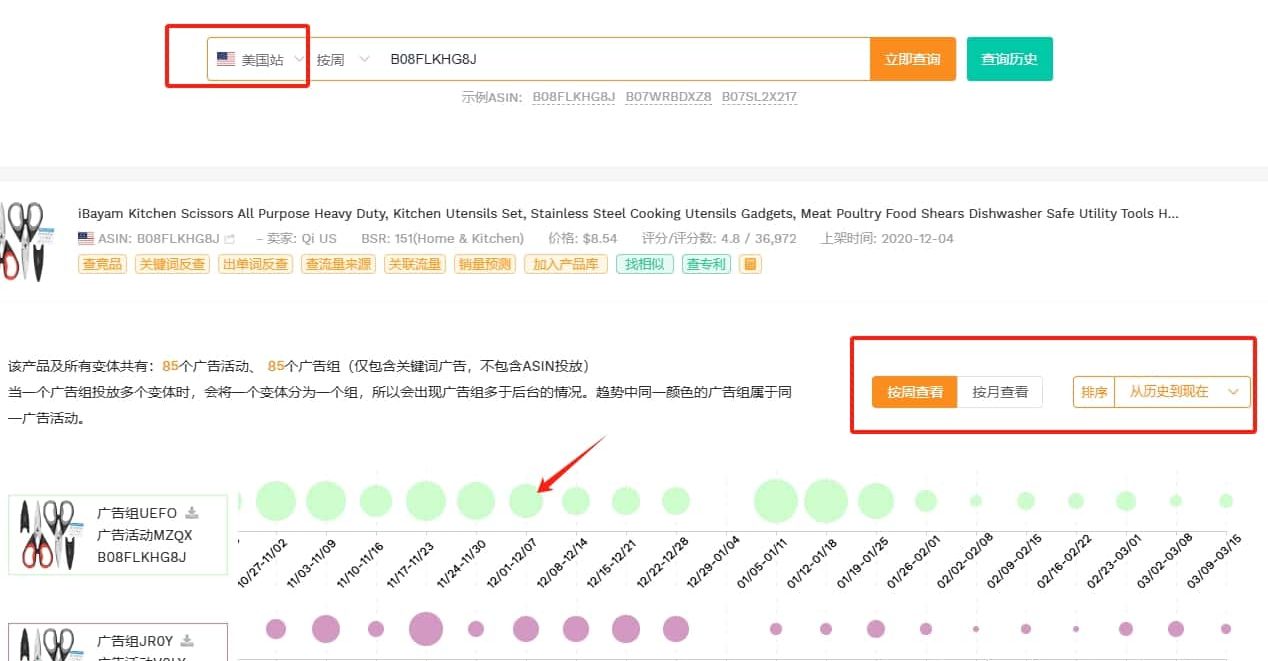
Task: Switch to the 按周查看 weekly view tab
Action: click(913, 392)
